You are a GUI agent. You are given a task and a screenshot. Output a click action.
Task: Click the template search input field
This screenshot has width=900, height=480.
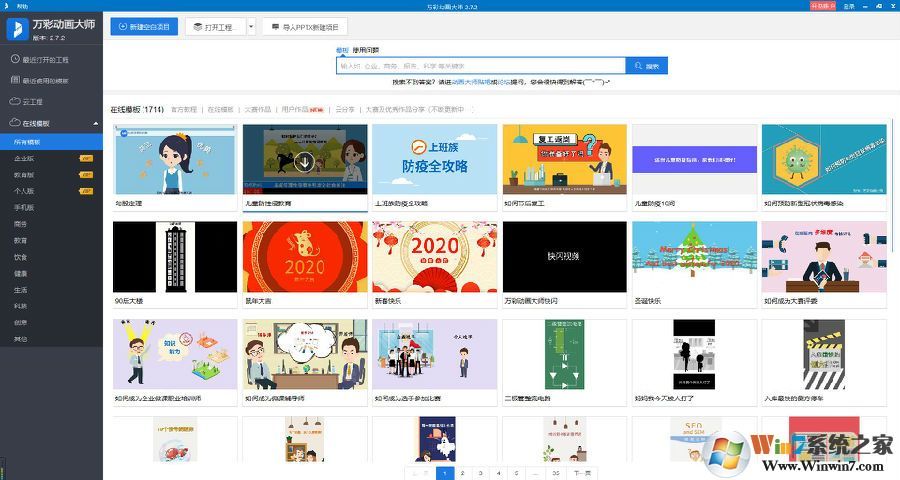(x=480, y=66)
